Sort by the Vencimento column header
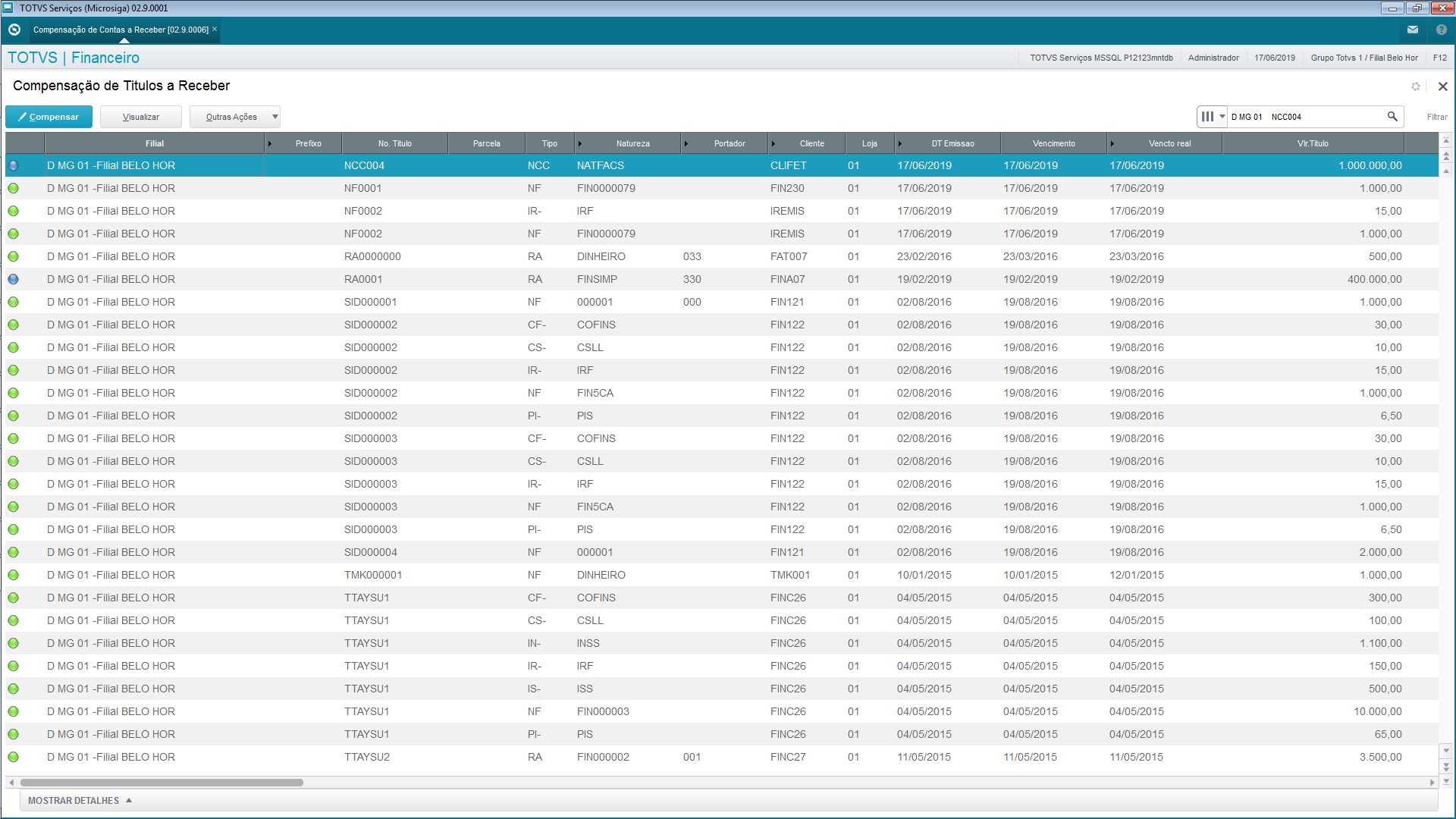This screenshot has height=819, width=1456. pos(1053,143)
